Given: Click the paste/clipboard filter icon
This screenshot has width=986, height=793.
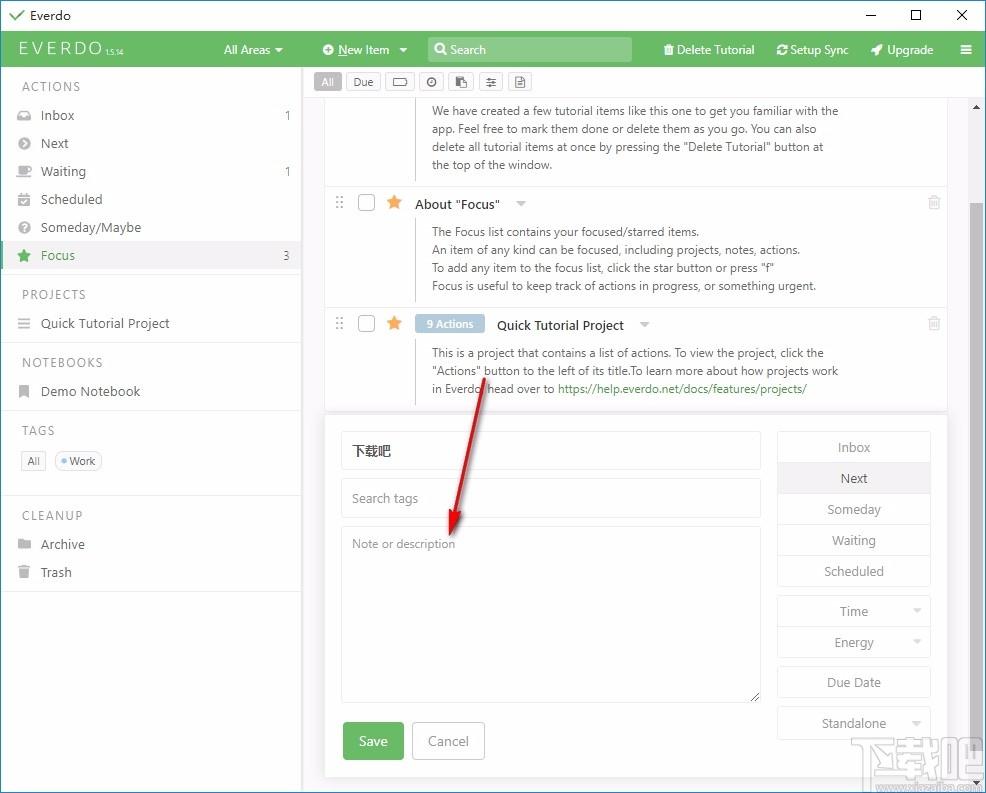Looking at the screenshot, I should [x=461, y=82].
